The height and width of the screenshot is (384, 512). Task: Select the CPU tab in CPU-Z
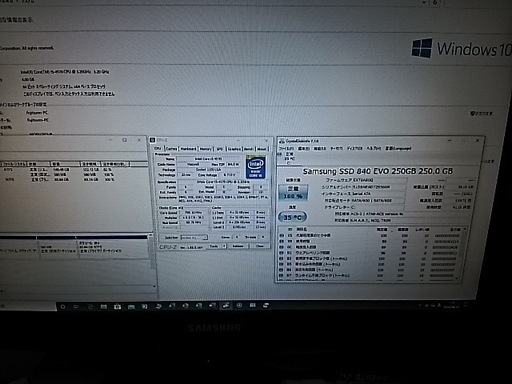tap(158, 148)
